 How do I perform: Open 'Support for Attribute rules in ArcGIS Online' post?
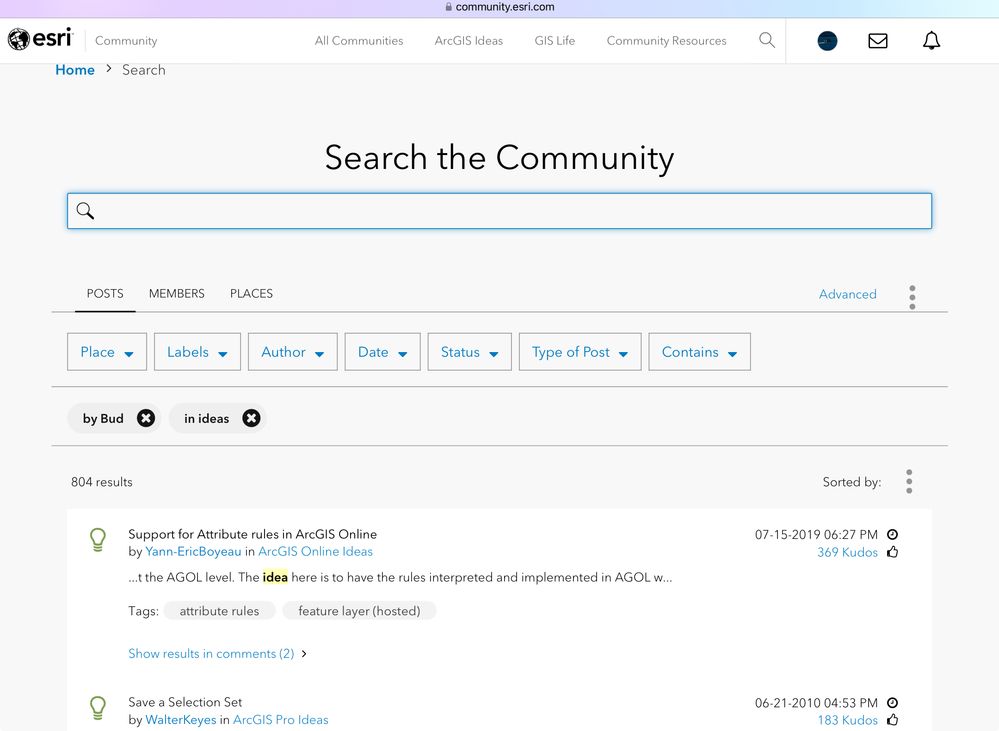click(252, 534)
